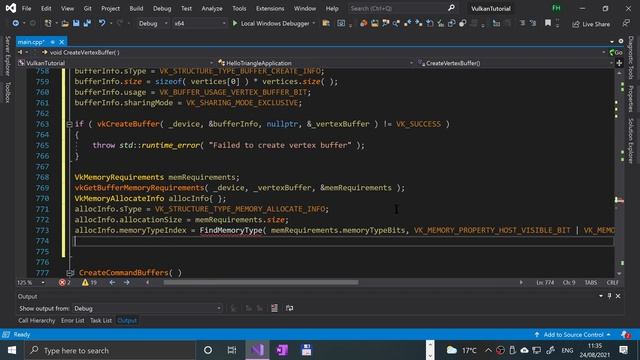Image resolution: width=640 pixels, height=360 pixels.
Task: Click the Save All toolbar icon
Action: pyautogui.click(x=87, y=23)
